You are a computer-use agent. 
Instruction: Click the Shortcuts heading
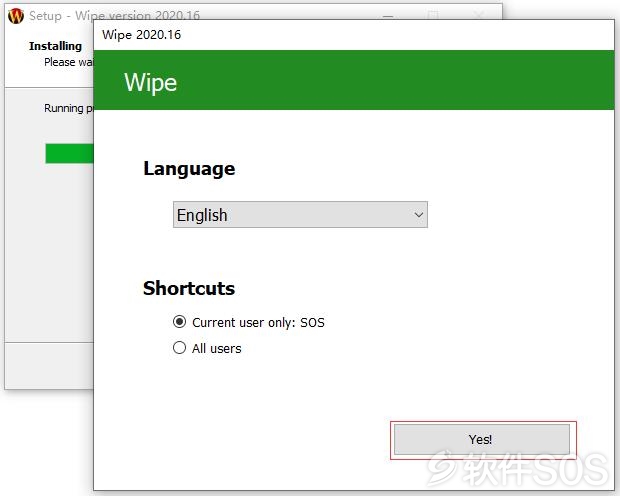(x=189, y=288)
